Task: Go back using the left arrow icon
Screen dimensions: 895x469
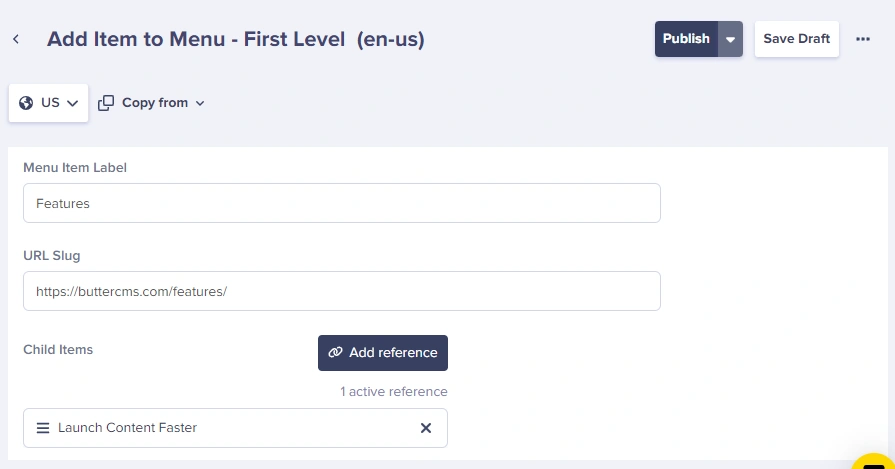Action: tap(16, 39)
